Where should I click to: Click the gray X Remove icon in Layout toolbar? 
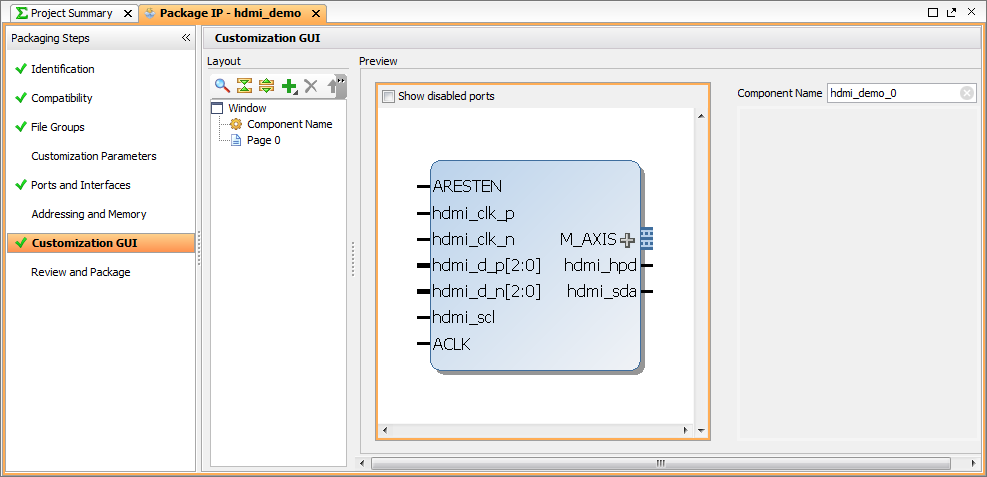pyautogui.click(x=311, y=86)
